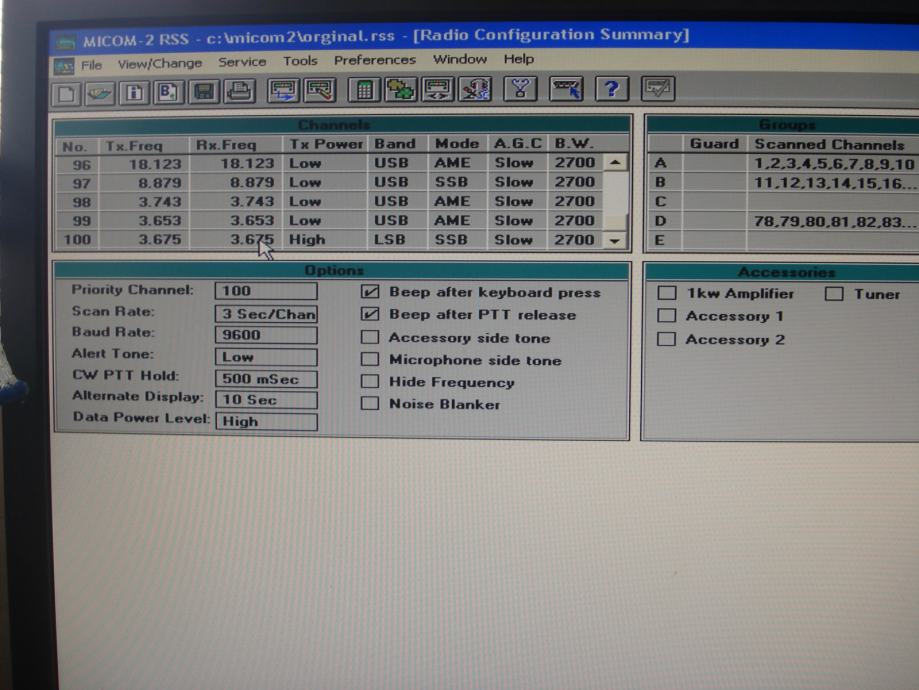
Task: Click the headset service toolbar icon
Action: click(475, 89)
